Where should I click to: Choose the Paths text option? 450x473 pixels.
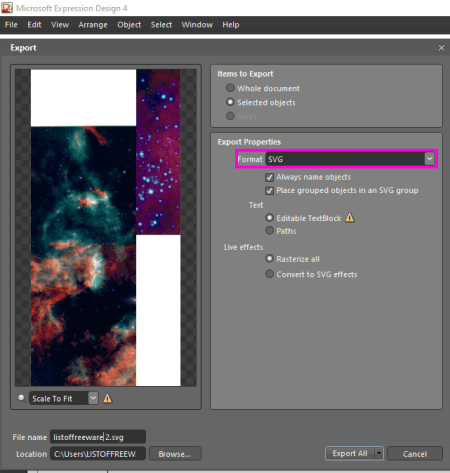coord(269,231)
